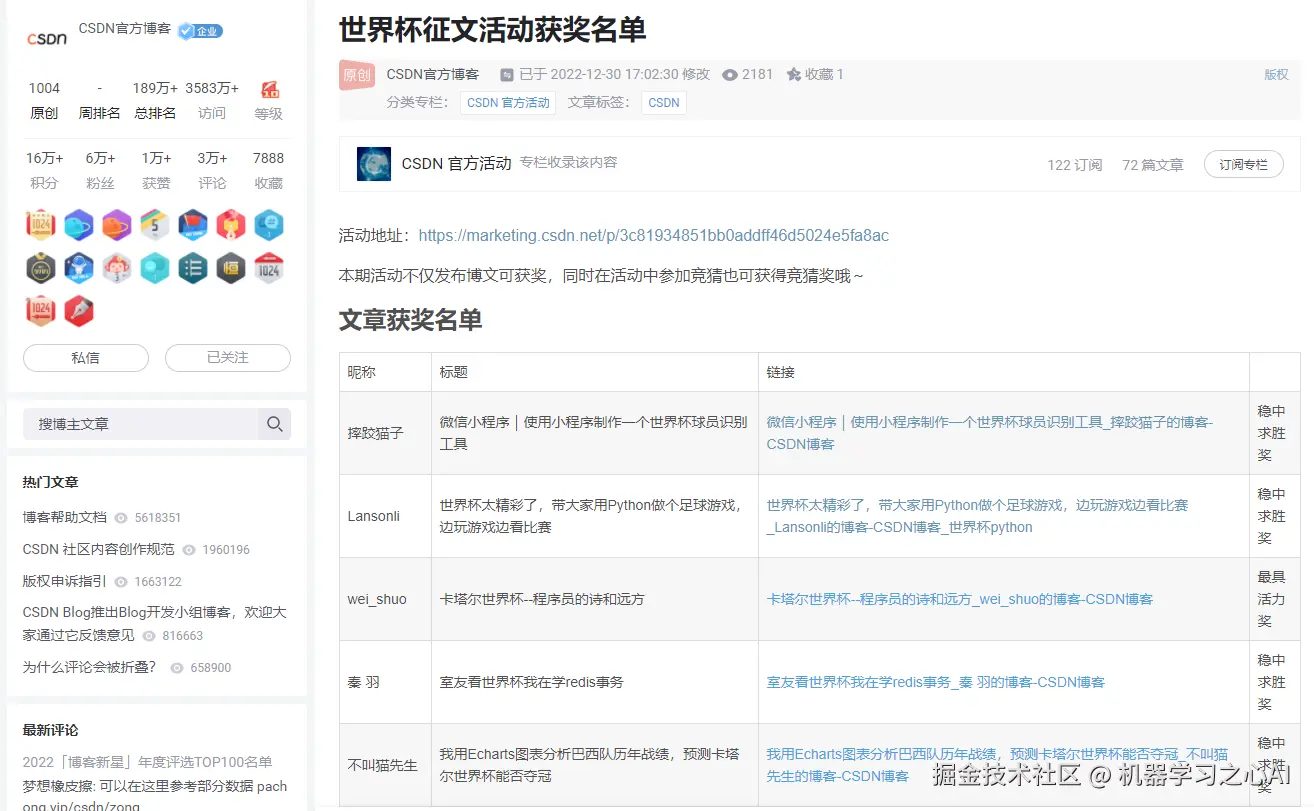This screenshot has height=811, width=1314.
Task: Open the marketing.csdn.net activity URL
Action: [x=654, y=236]
